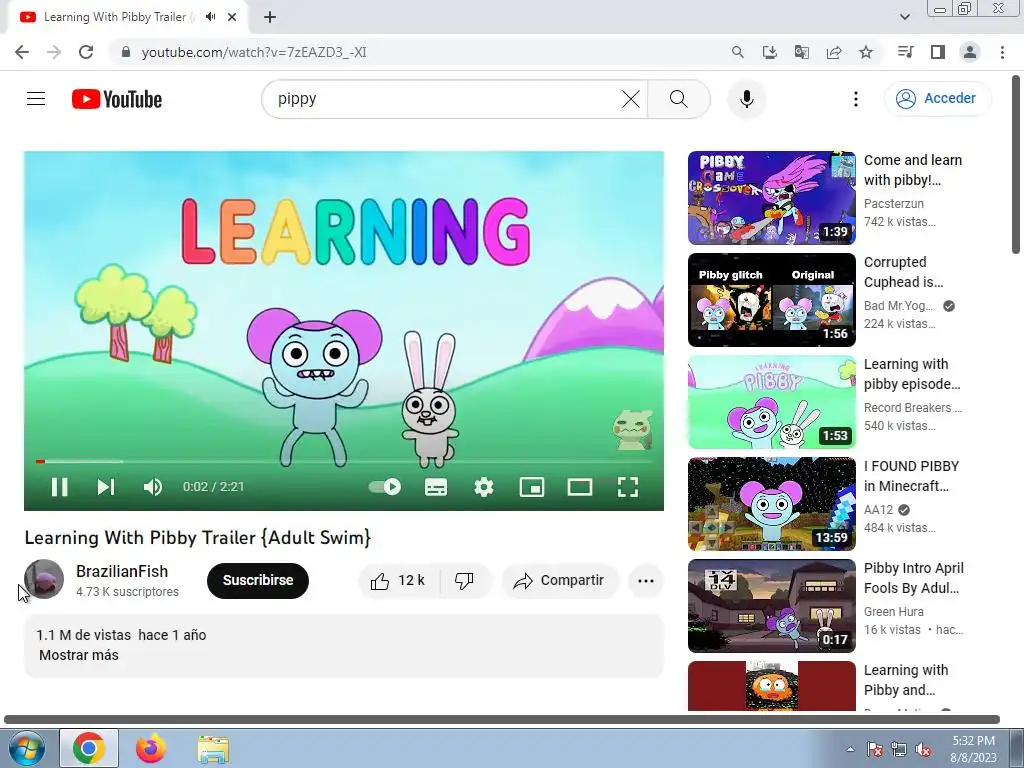Viewport: 1024px width, 768px height.
Task: Click the install app icon in address bar
Action: [769, 52]
